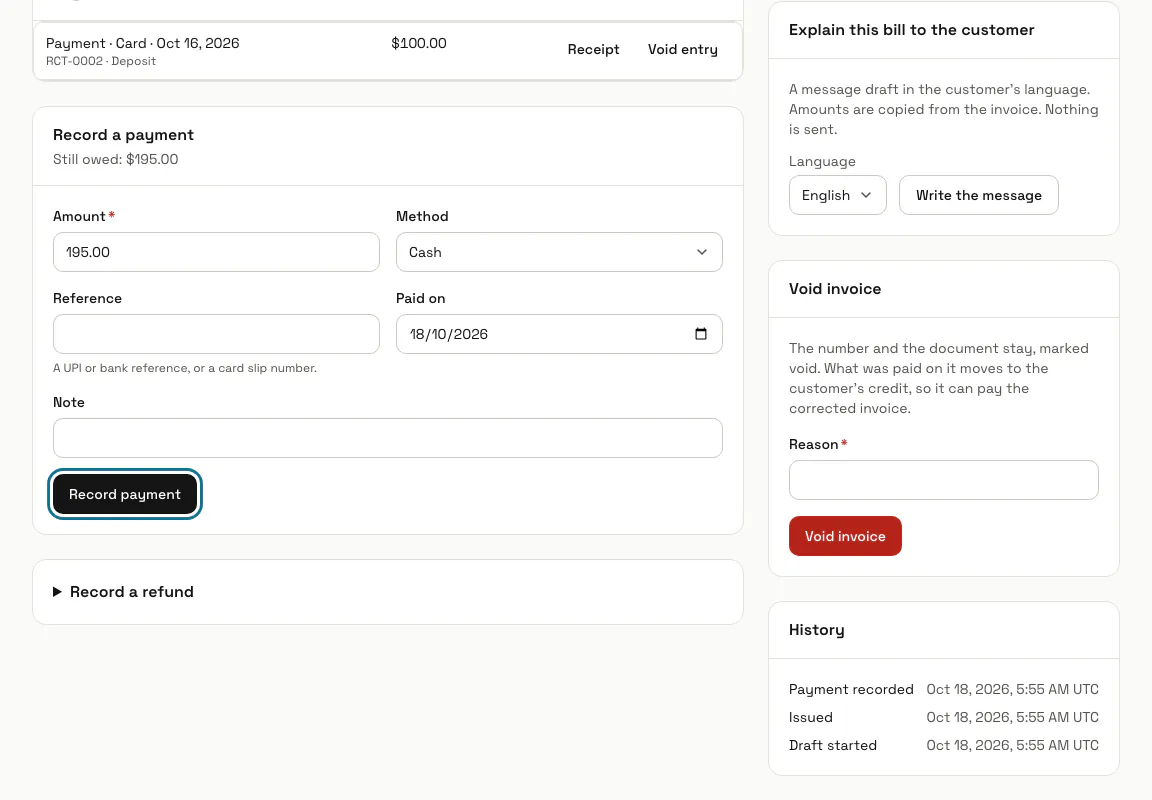The width and height of the screenshot is (1152, 800).
Task: Expand the Record a refund section
Action: point(123,592)
